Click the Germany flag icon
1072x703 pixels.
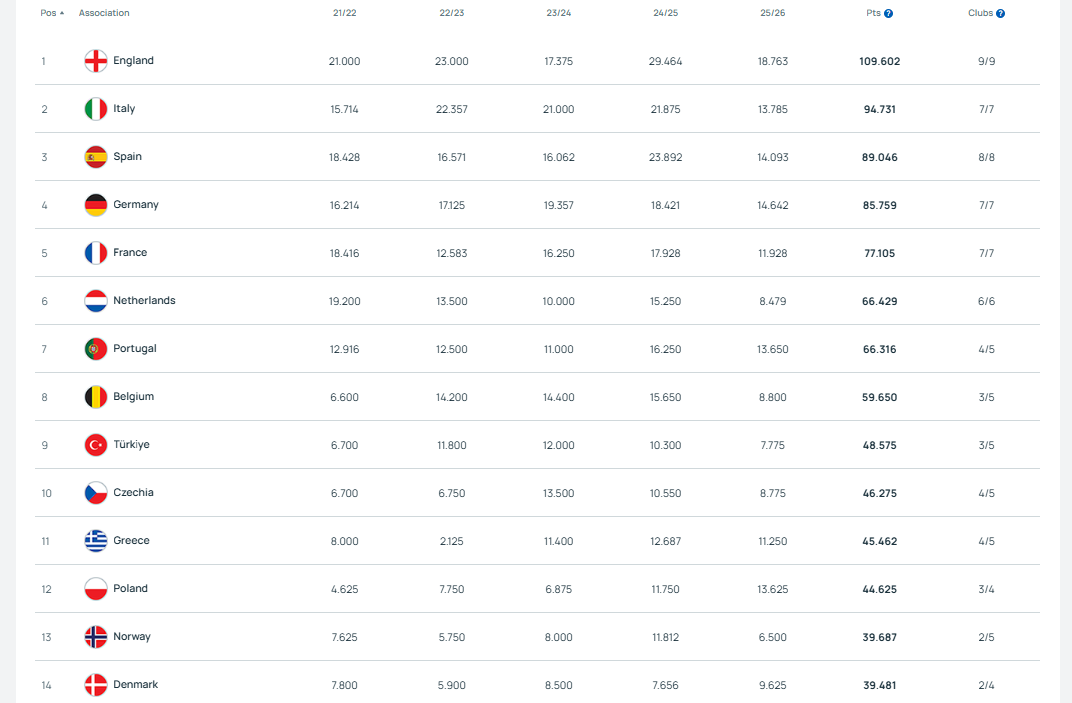click(95, 205)
